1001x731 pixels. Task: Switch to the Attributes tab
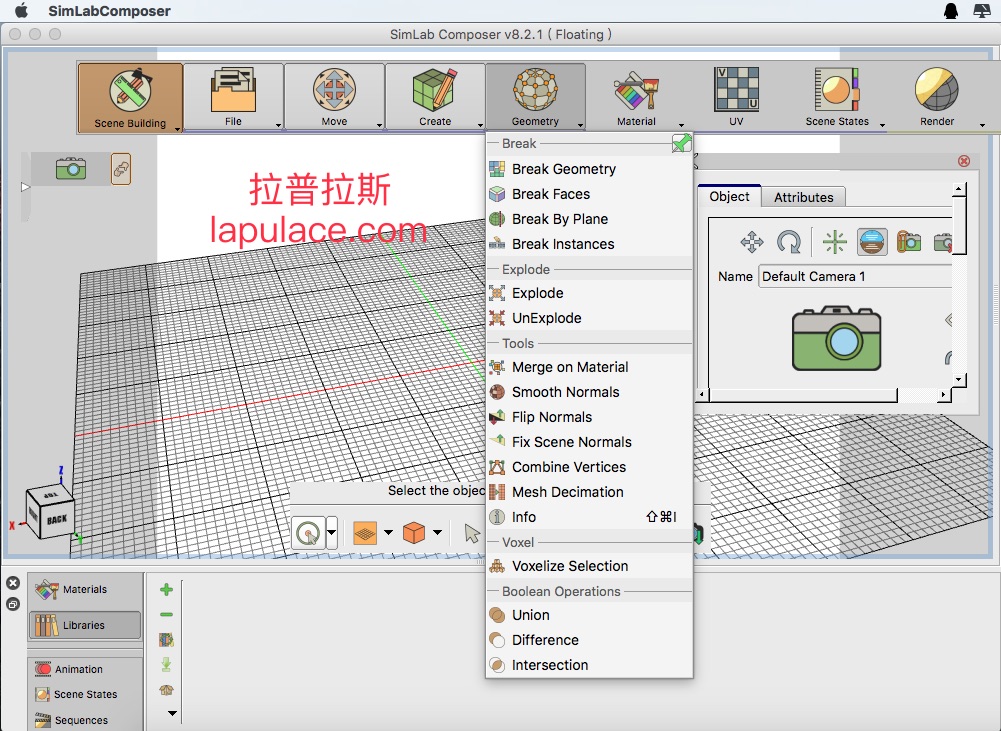click(803, 197)
